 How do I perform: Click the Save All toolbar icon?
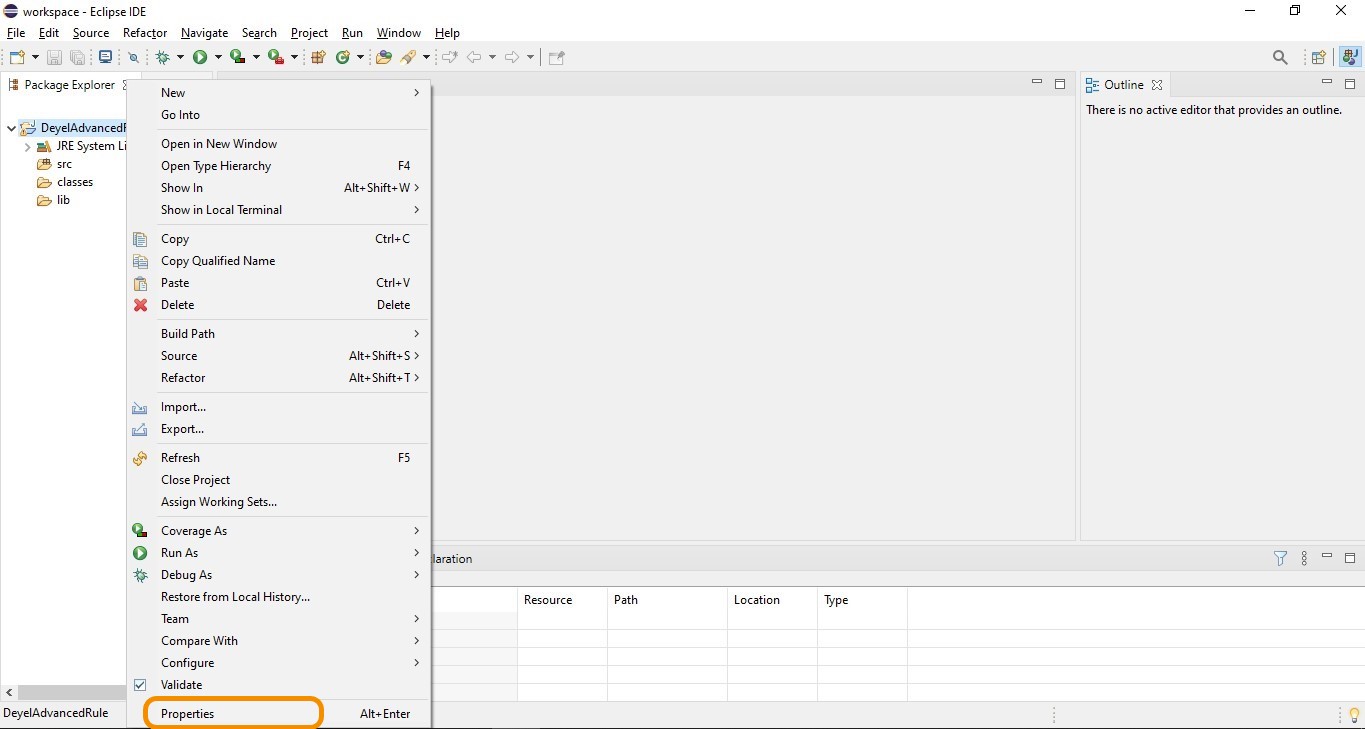(77, 57)
